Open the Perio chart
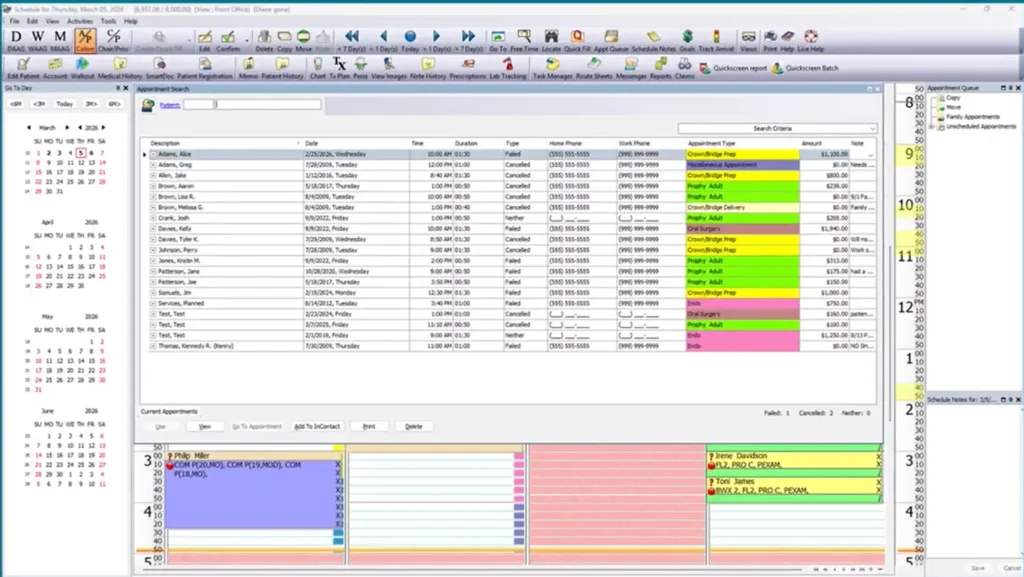1024x577 pixels. click(x=360, y=68)
